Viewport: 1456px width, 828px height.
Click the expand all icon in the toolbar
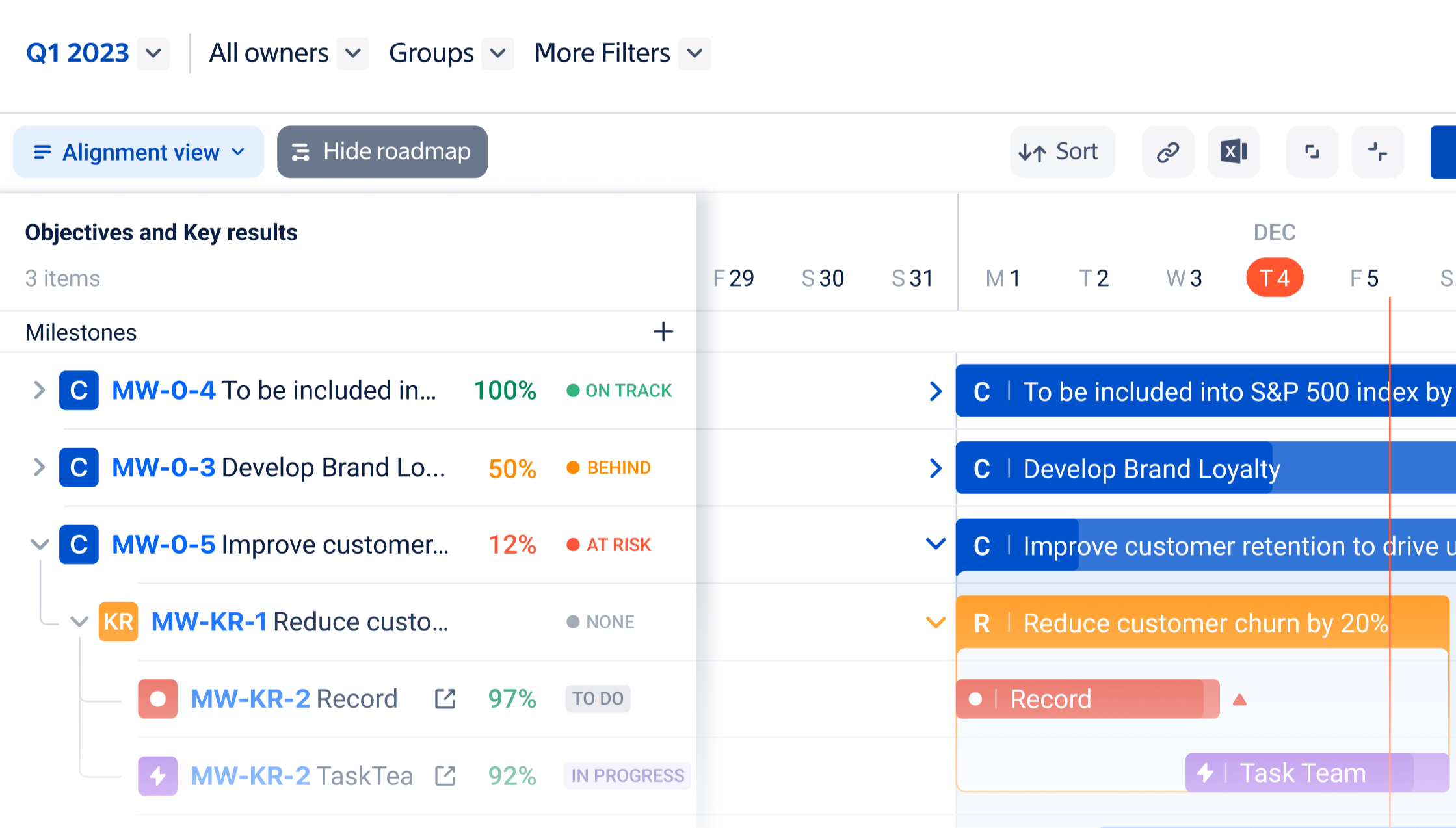tap(1312, 152)
